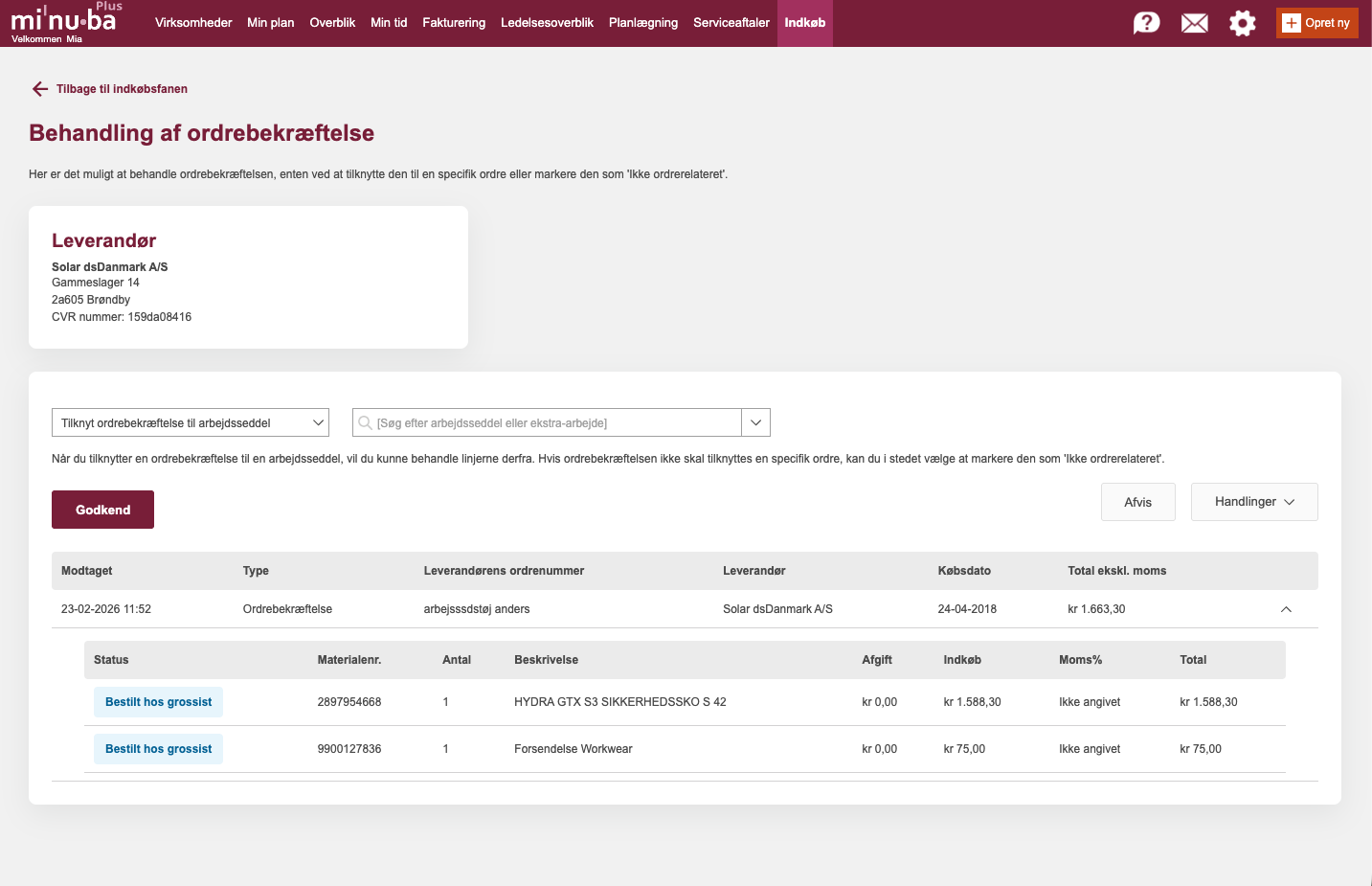
Task: Click Tilbage til indkøbsfanen link
Action: pyautogui.click(x=122, y=89)
